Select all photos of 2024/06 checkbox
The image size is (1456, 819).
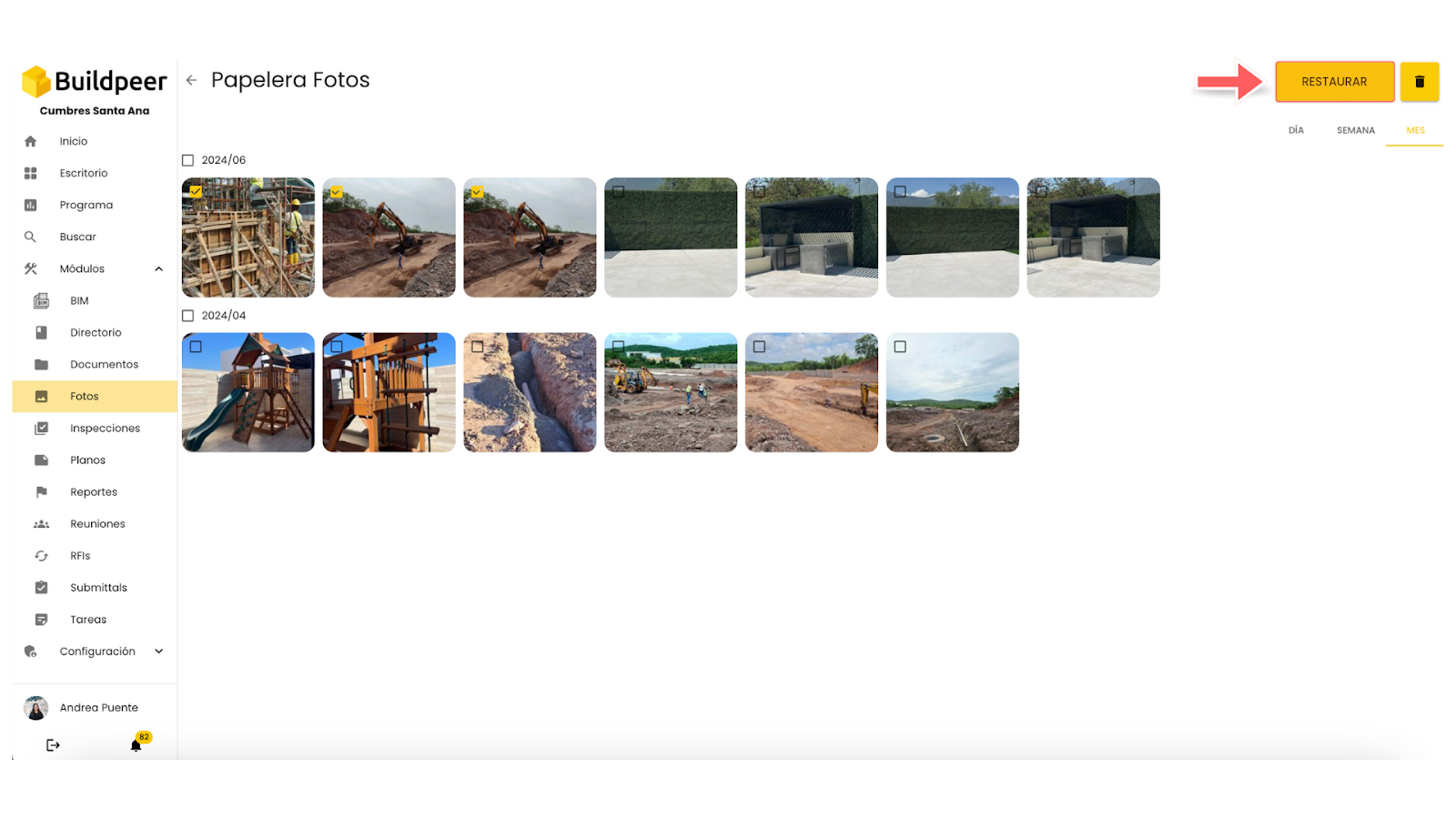[x=188, y=160]
